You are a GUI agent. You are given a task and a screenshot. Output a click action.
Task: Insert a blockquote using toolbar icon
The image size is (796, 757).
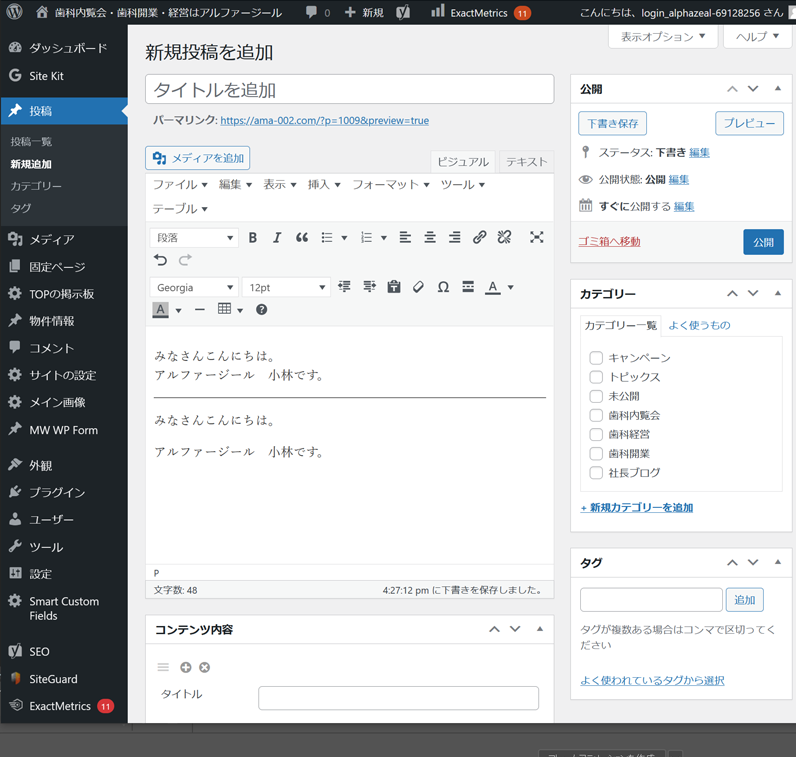[302, 238]
